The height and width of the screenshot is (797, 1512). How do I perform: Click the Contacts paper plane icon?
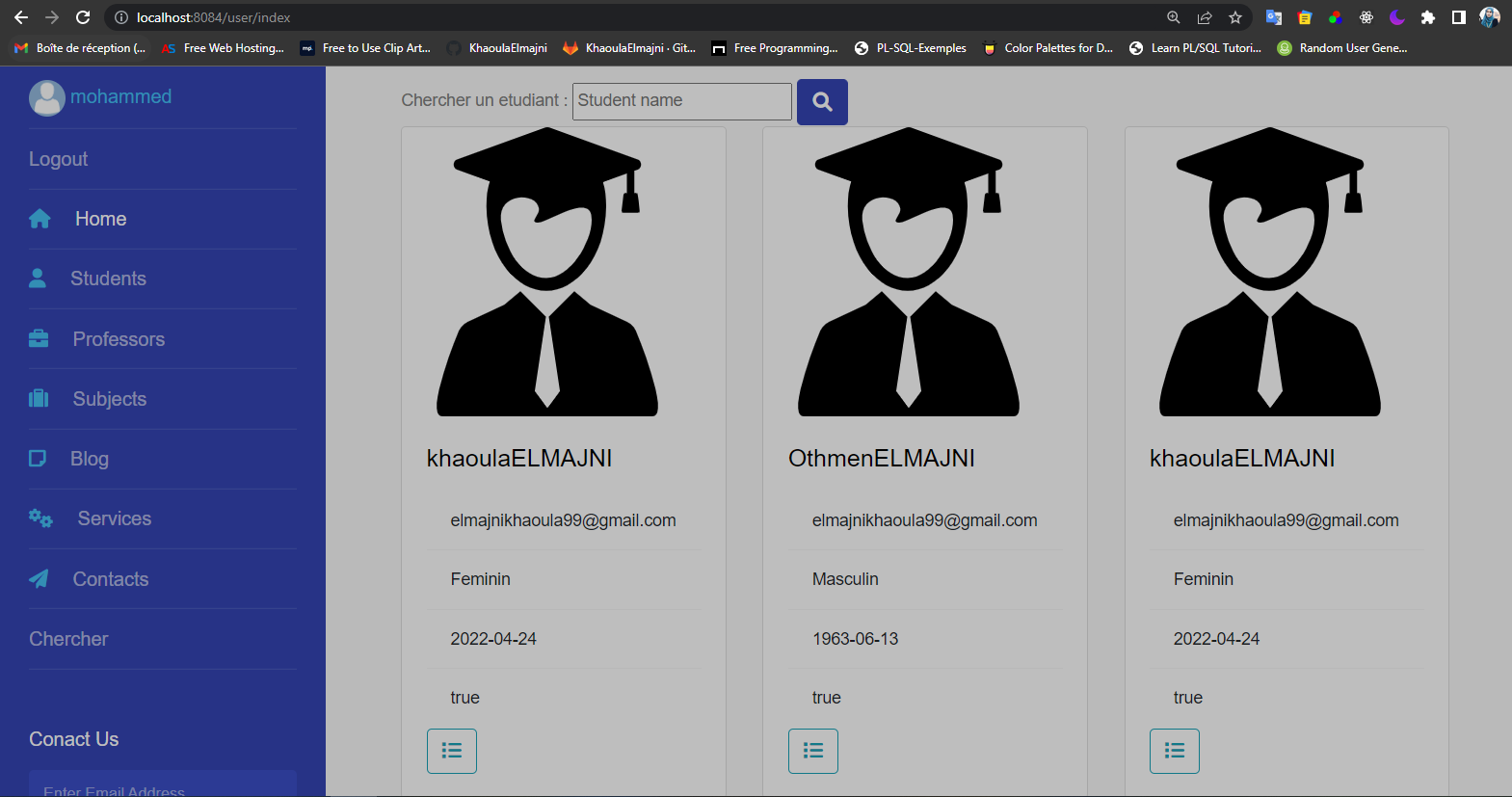click(39, 578)
